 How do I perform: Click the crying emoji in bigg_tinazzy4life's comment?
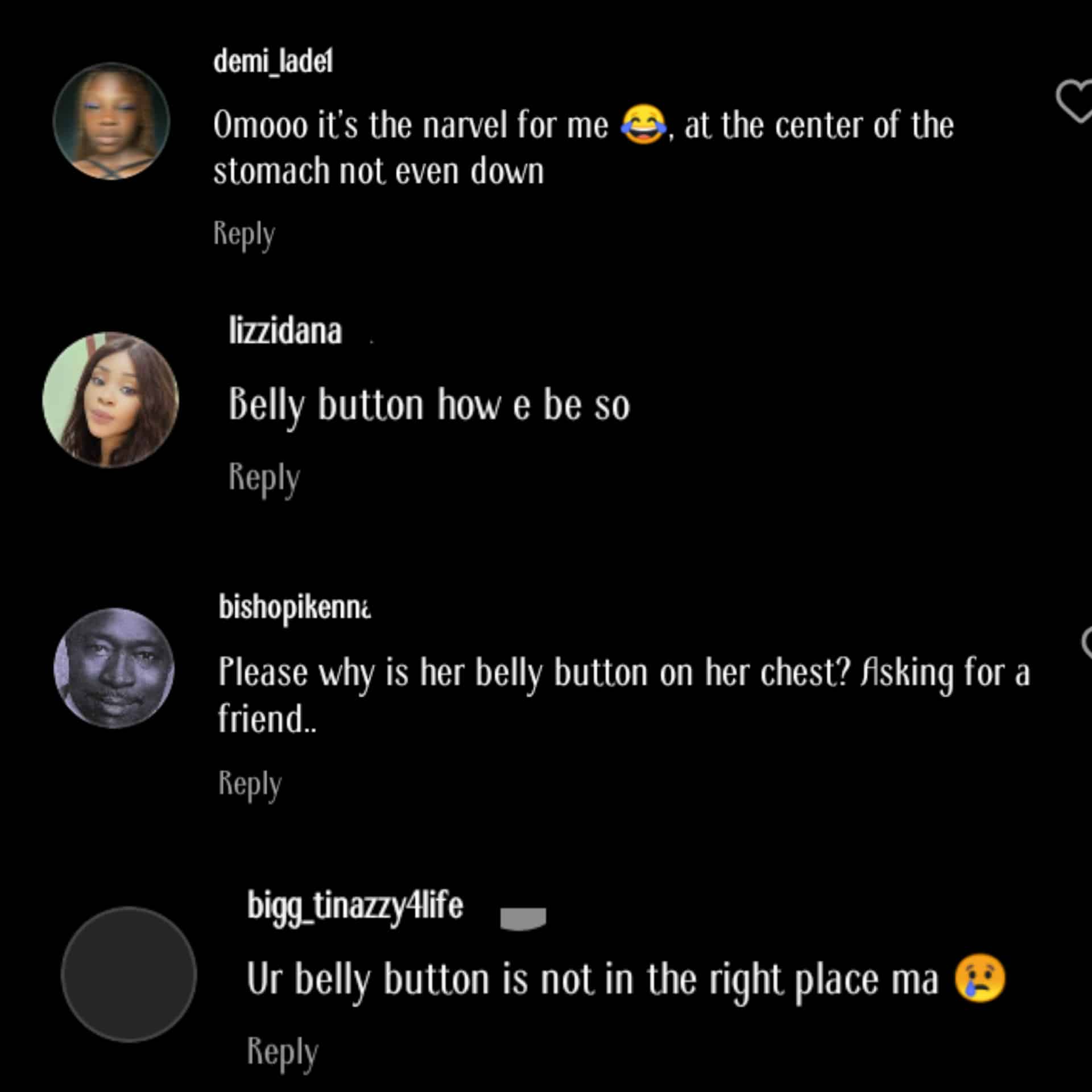tap(979, 979)
